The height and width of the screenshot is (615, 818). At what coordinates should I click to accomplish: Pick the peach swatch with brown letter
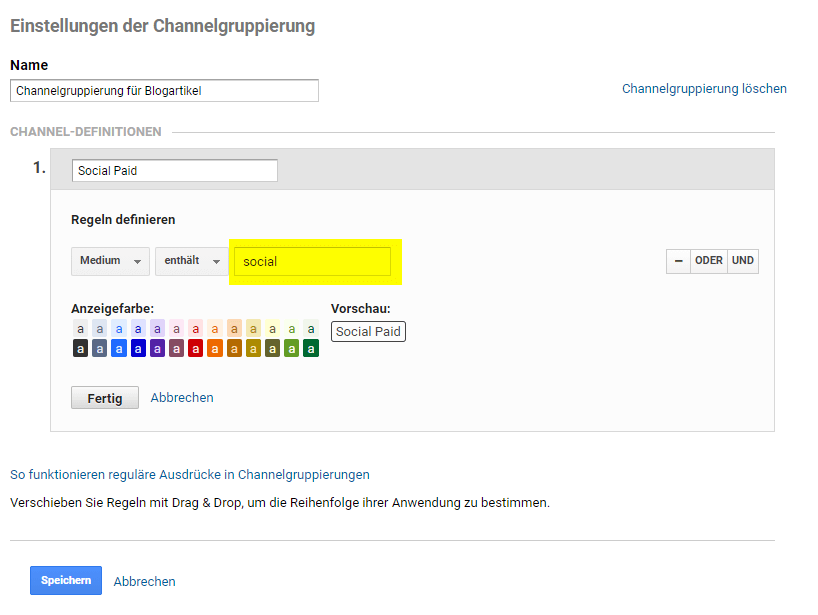(234, 329)
